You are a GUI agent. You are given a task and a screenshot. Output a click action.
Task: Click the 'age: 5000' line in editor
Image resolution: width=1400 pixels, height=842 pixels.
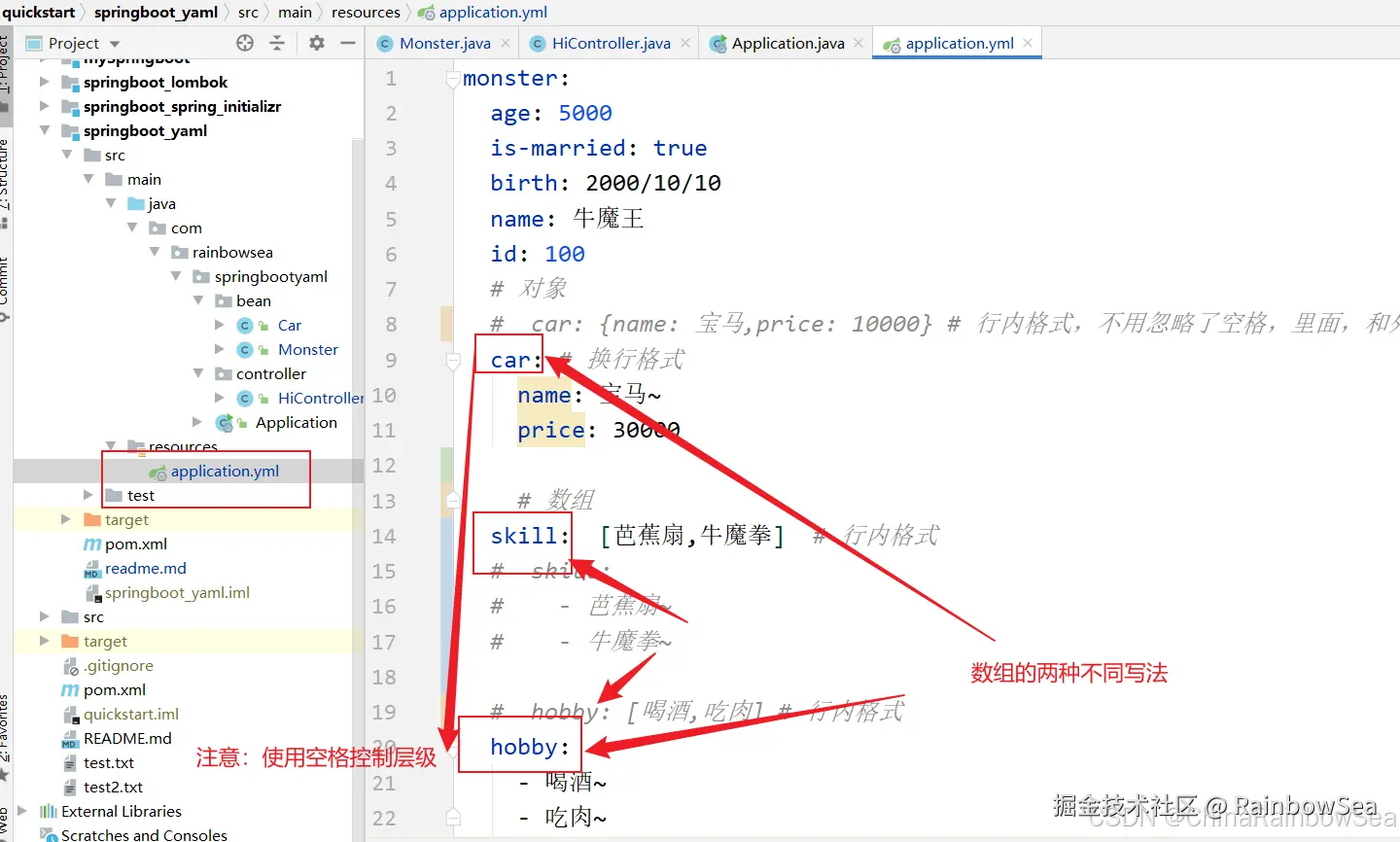pyautogui.click(x=551, y=113)
